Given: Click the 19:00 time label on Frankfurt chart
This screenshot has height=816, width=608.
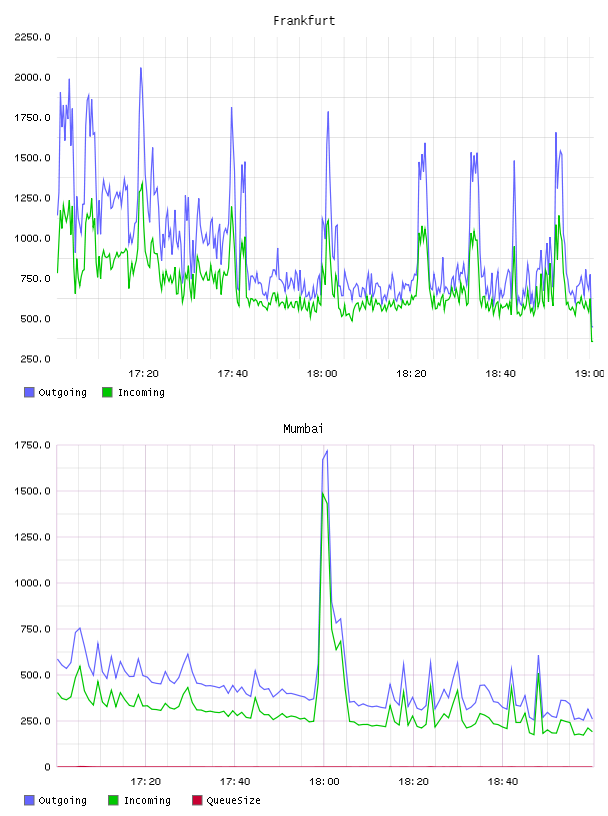Looking at the screenshot, I should (589, 374).
